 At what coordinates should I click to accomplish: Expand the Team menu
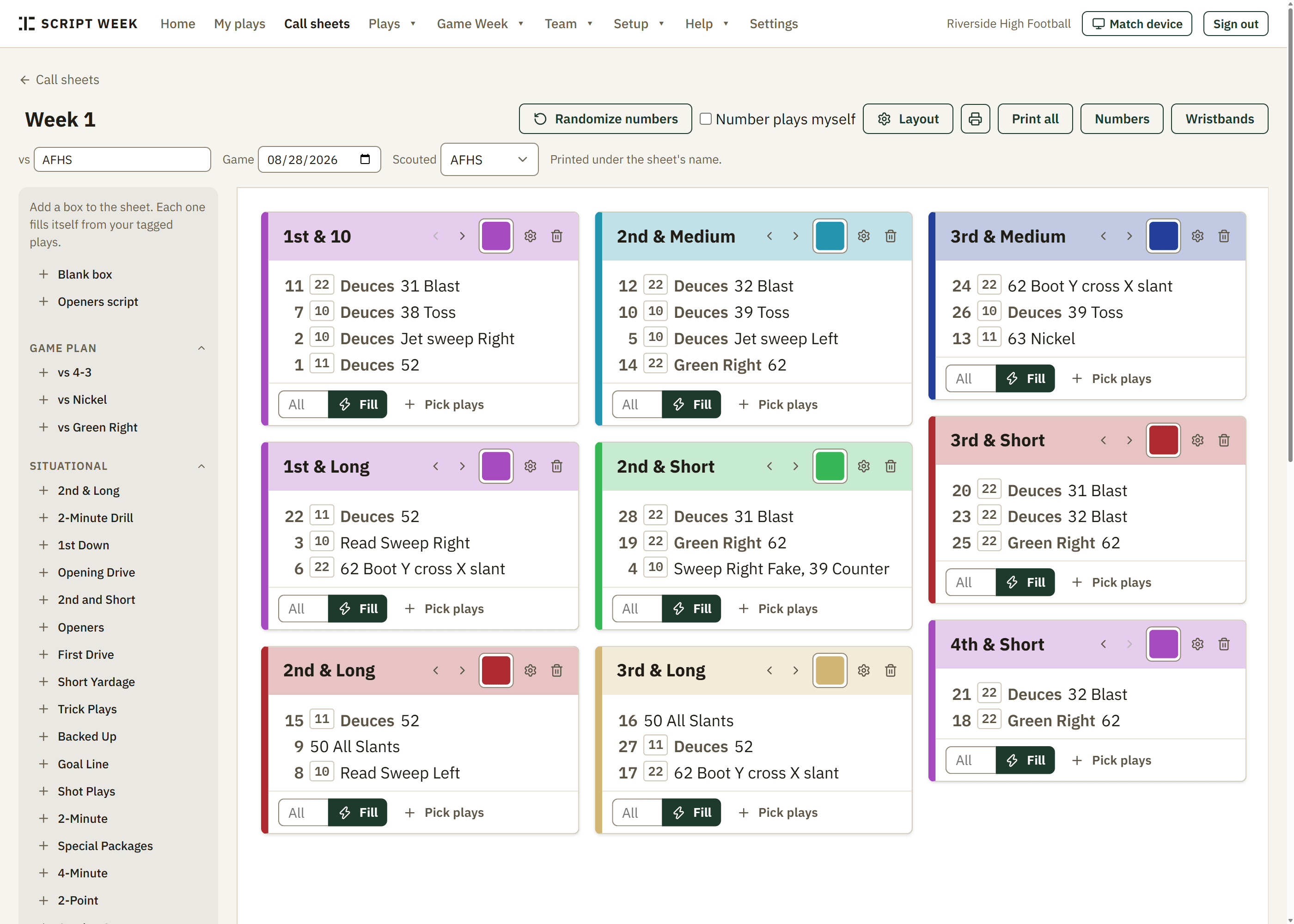(x=568, y=24)
